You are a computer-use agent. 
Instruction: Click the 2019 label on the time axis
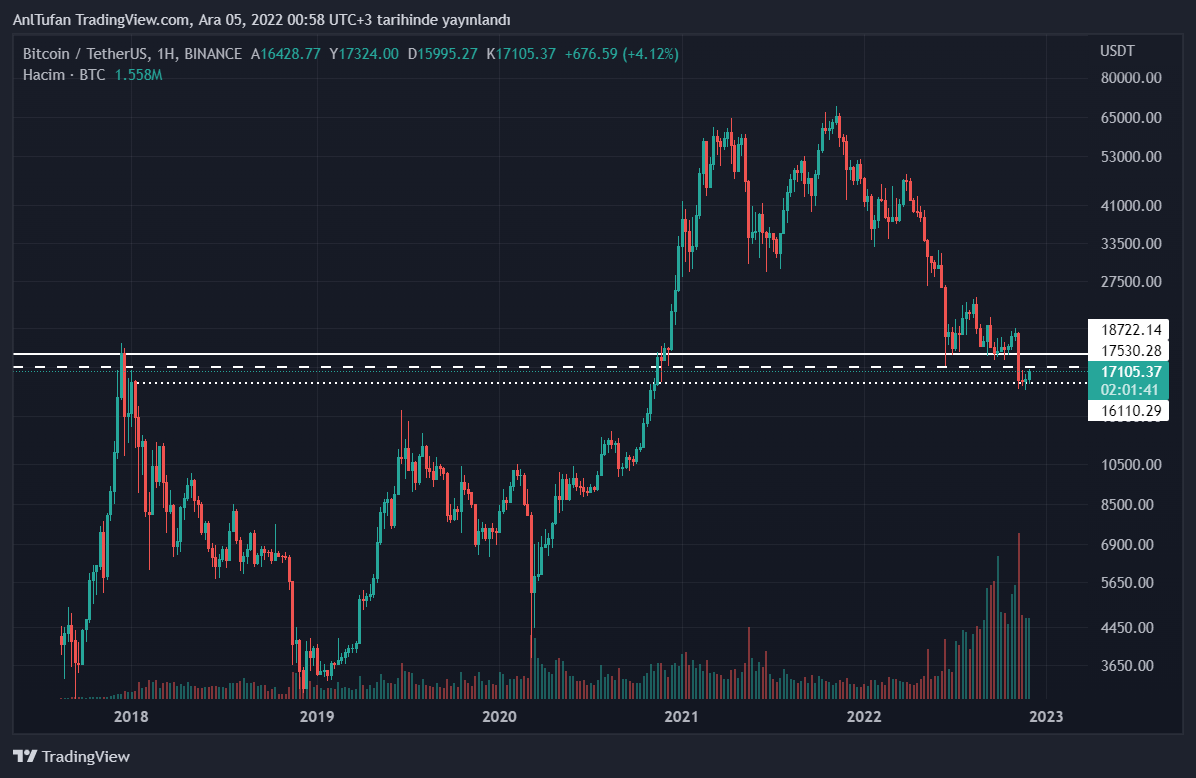point(317,716)
